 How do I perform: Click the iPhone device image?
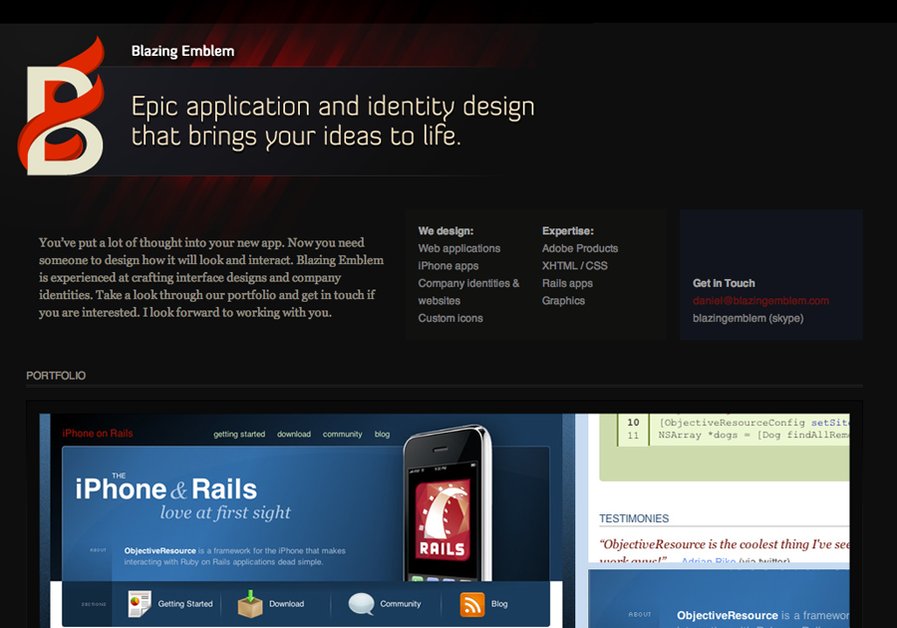tap(447, 503)
